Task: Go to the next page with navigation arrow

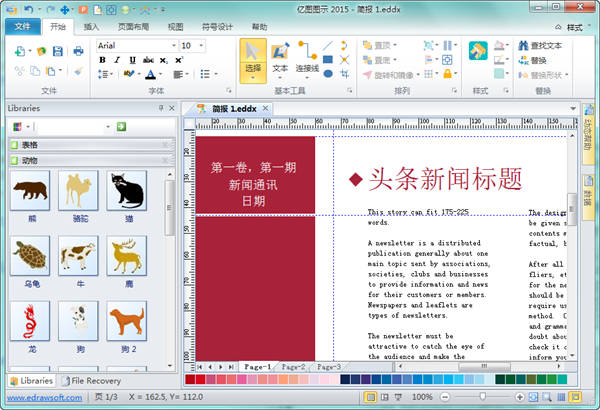Action: click(220, 367)
